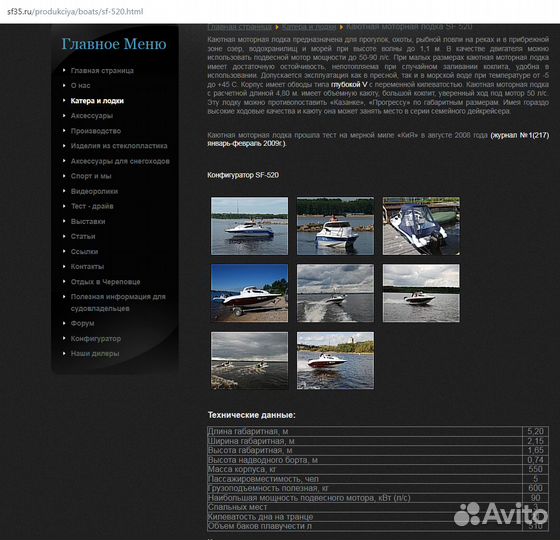Click the Катера и лодки breadcrumb link
This screenshot has height=540, width=560.
coord(309,27)
